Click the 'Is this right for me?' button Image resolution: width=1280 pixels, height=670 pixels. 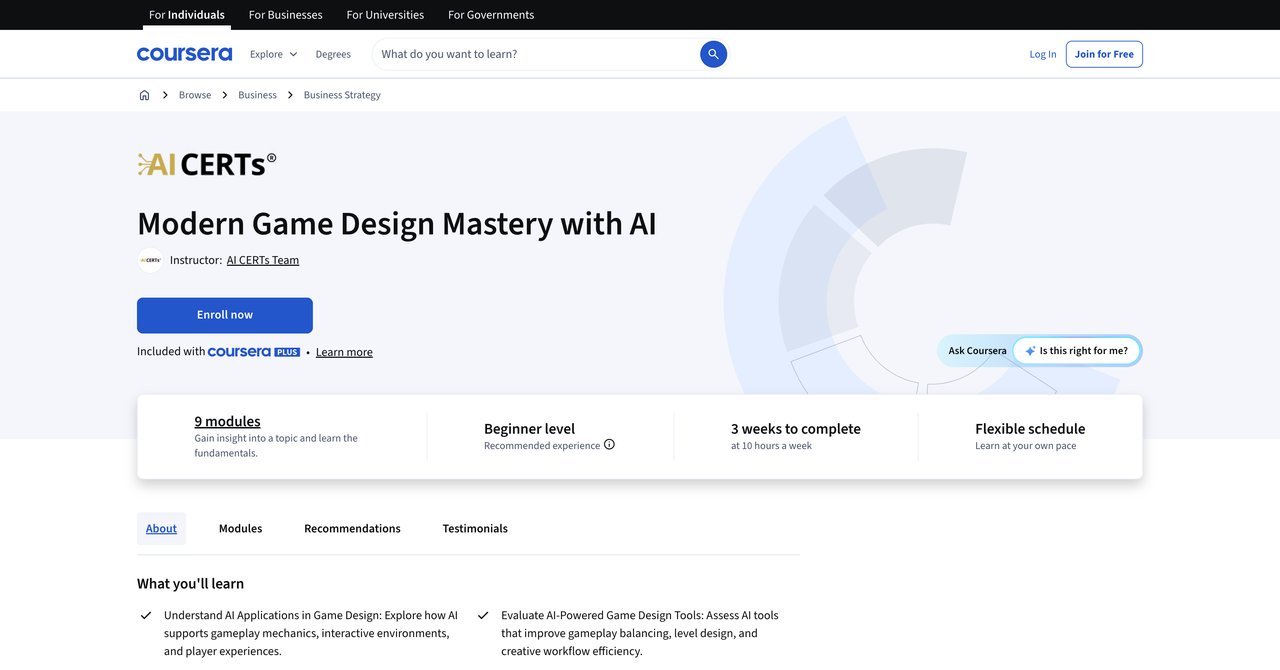pos(1076,351)
